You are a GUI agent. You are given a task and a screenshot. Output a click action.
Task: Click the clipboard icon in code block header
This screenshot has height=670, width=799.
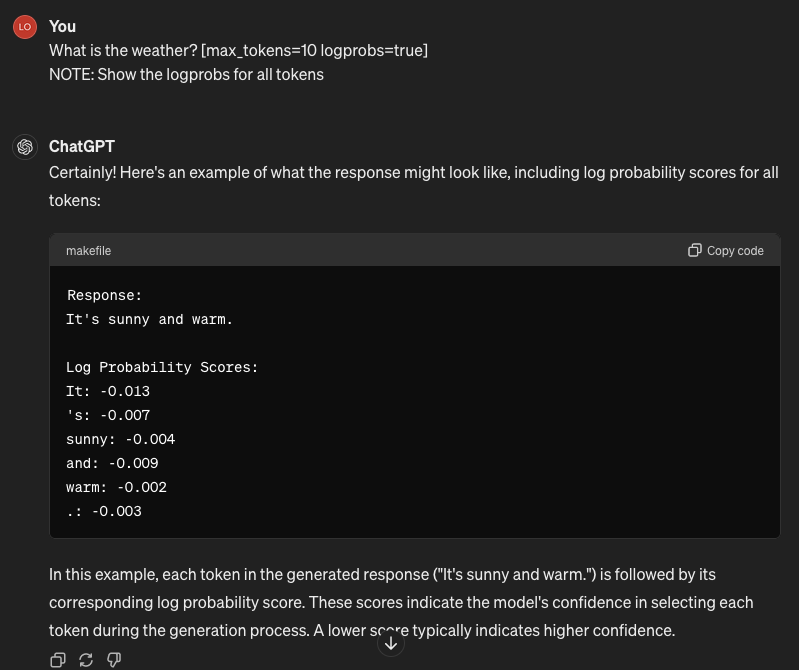[x=694, y=250]
